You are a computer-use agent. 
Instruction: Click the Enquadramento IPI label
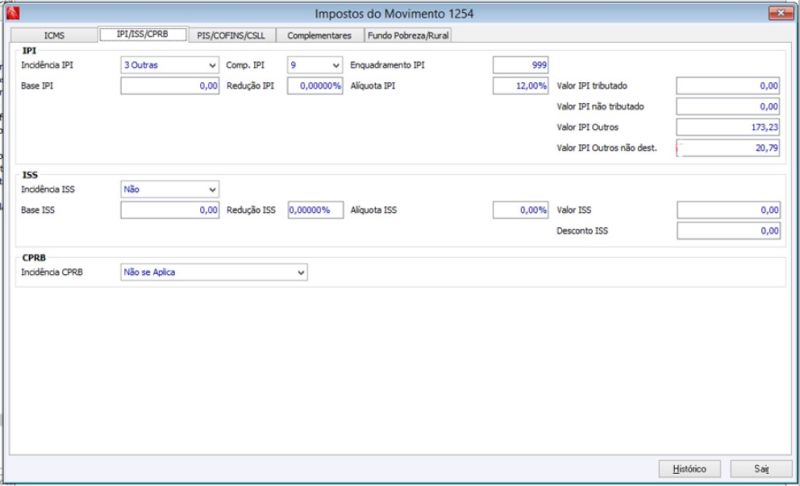387,65
